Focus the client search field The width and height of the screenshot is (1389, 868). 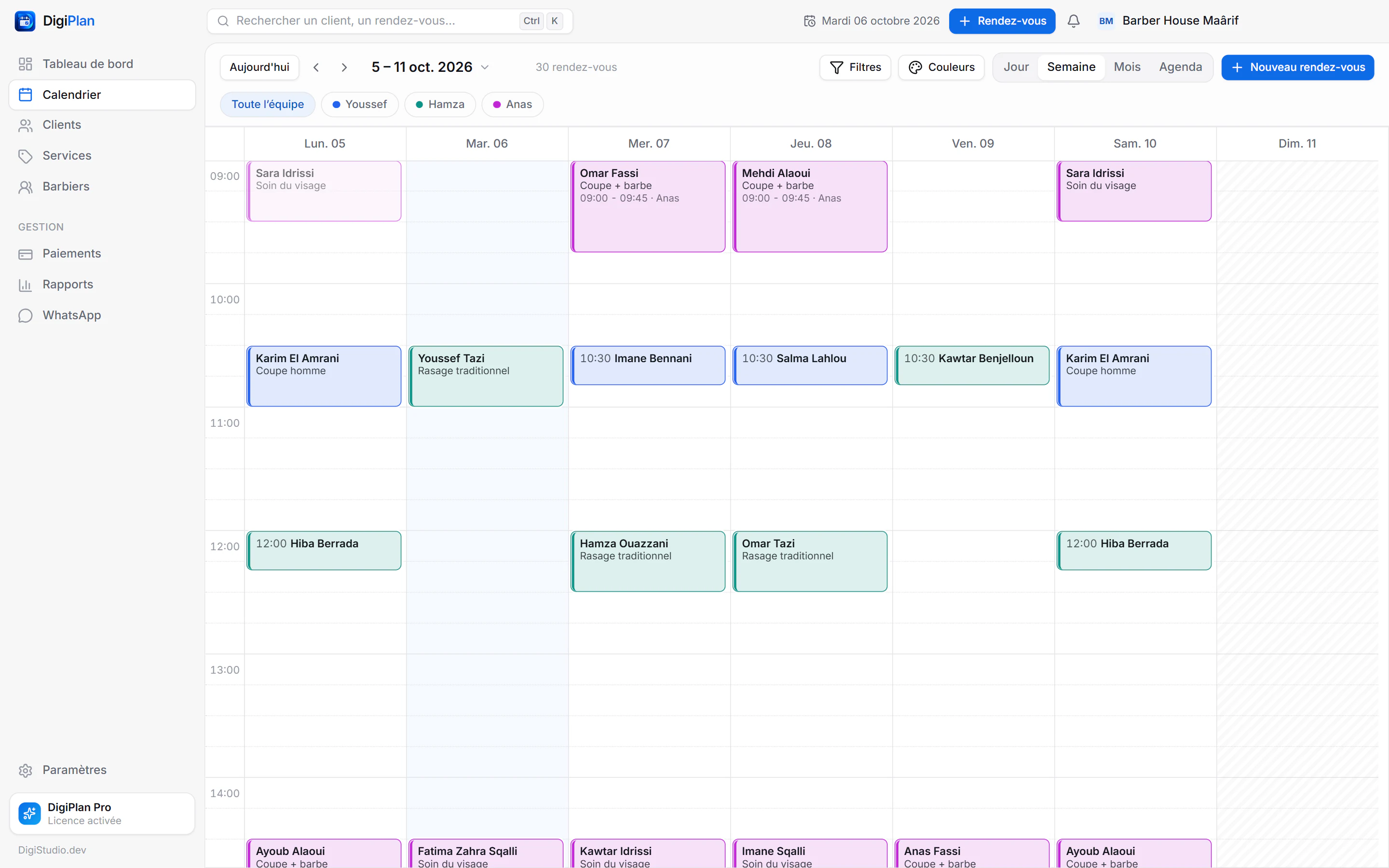[x=390, y=21]
